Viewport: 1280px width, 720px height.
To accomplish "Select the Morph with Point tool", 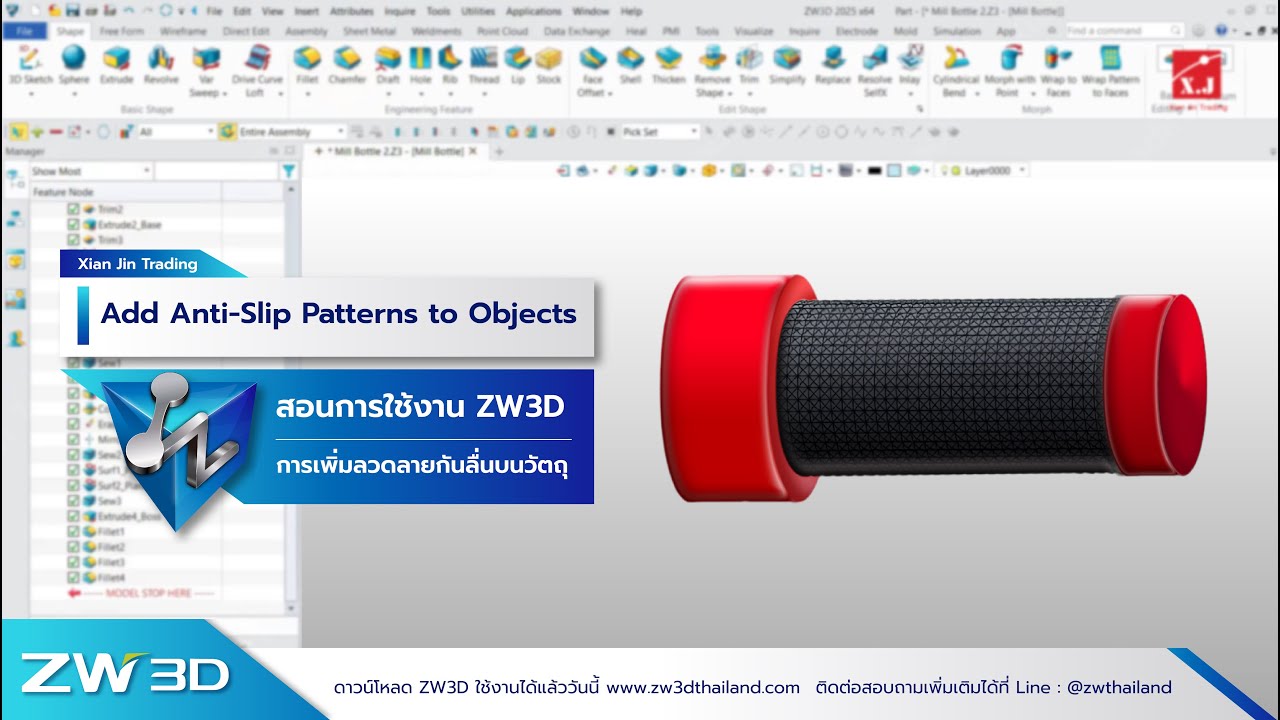I will click(x=1010, y=71).
